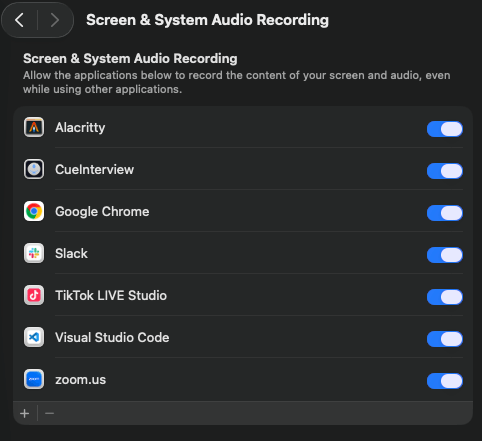Click the zoom.us app icon
The image size is (482, 441).
click(x=34, y=379)
